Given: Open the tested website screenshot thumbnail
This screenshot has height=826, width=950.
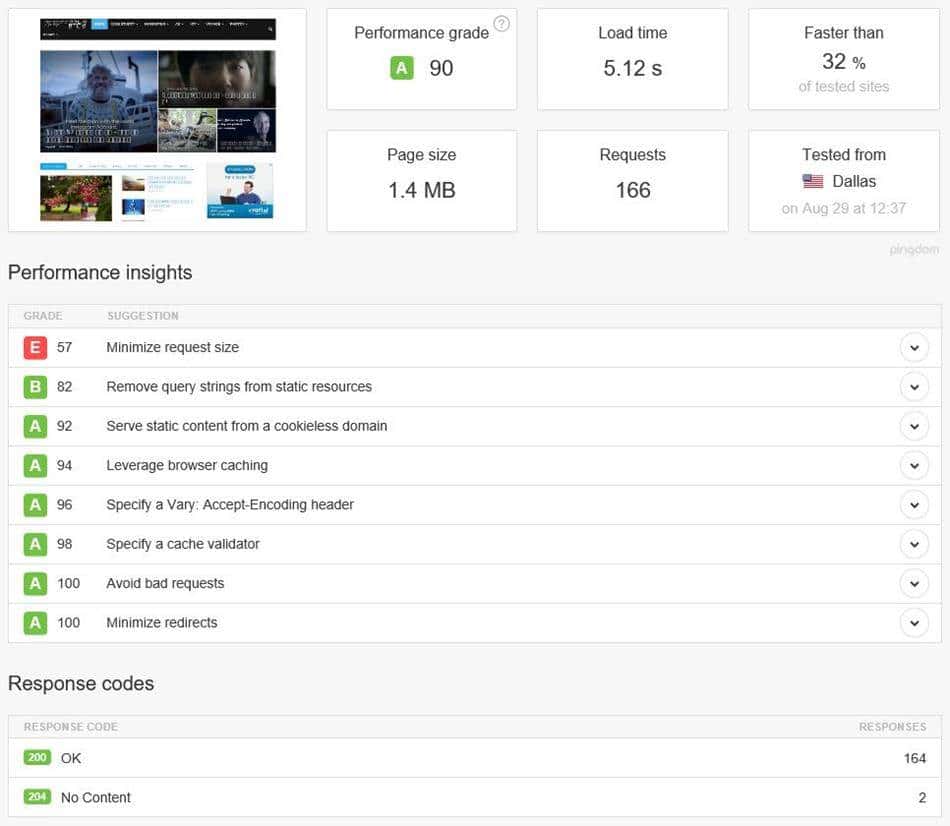Looking at the screenshot, I should coord(157,120).
